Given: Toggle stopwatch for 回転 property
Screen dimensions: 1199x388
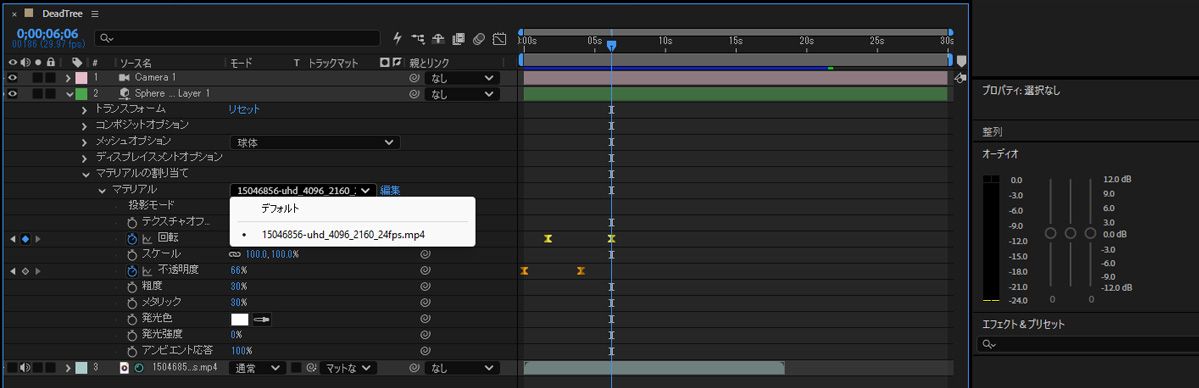Looking at the screenshot, I should [x=132, y=239].
